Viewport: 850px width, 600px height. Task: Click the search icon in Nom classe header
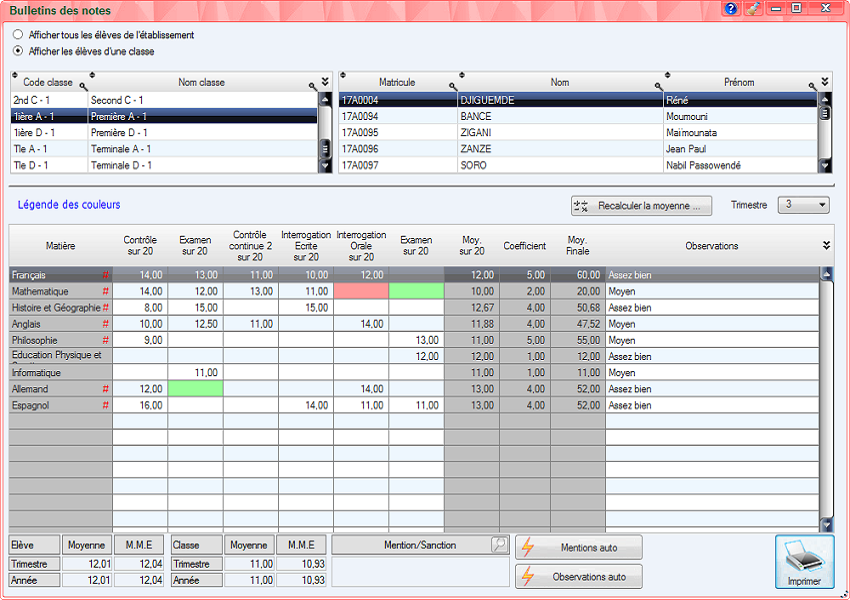(313, 87)
